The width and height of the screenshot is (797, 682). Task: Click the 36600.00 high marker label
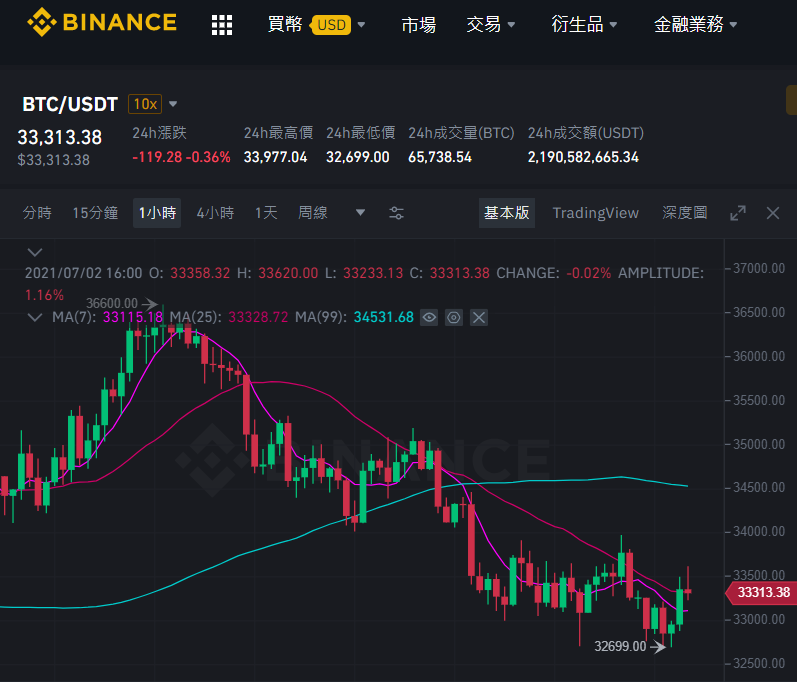112,303
